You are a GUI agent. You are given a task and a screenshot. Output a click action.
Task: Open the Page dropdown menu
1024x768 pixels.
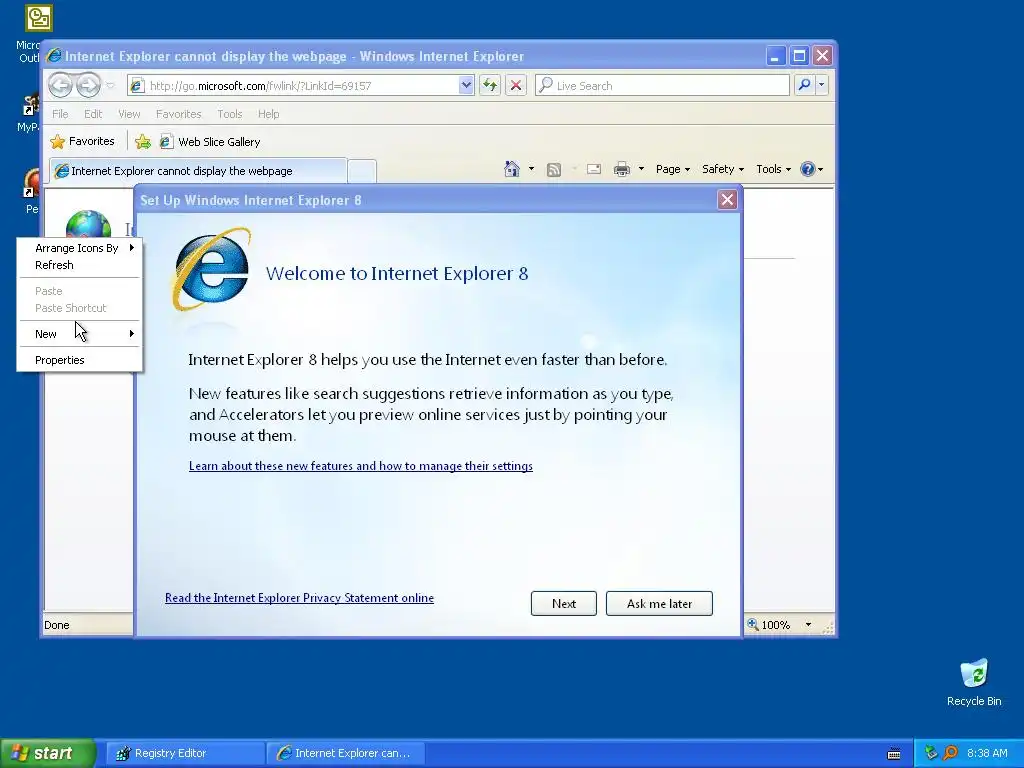tap(673, 169)
